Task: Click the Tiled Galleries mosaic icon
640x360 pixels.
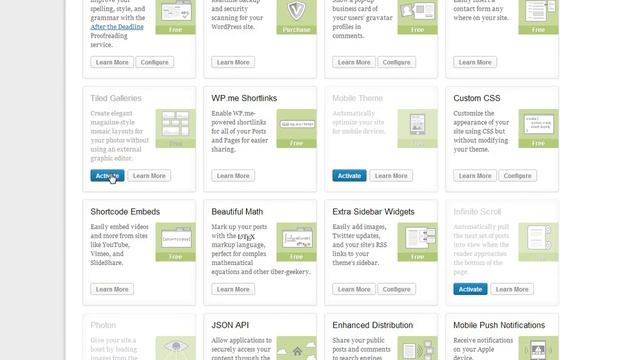Action: click(176, 128)
